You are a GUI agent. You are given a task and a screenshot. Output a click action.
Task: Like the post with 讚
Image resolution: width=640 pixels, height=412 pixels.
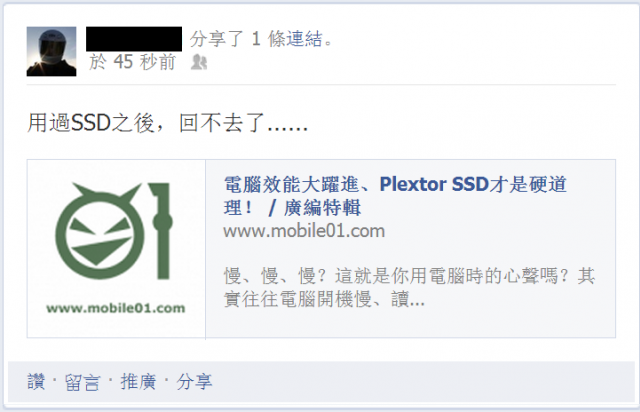coord(36,382)
